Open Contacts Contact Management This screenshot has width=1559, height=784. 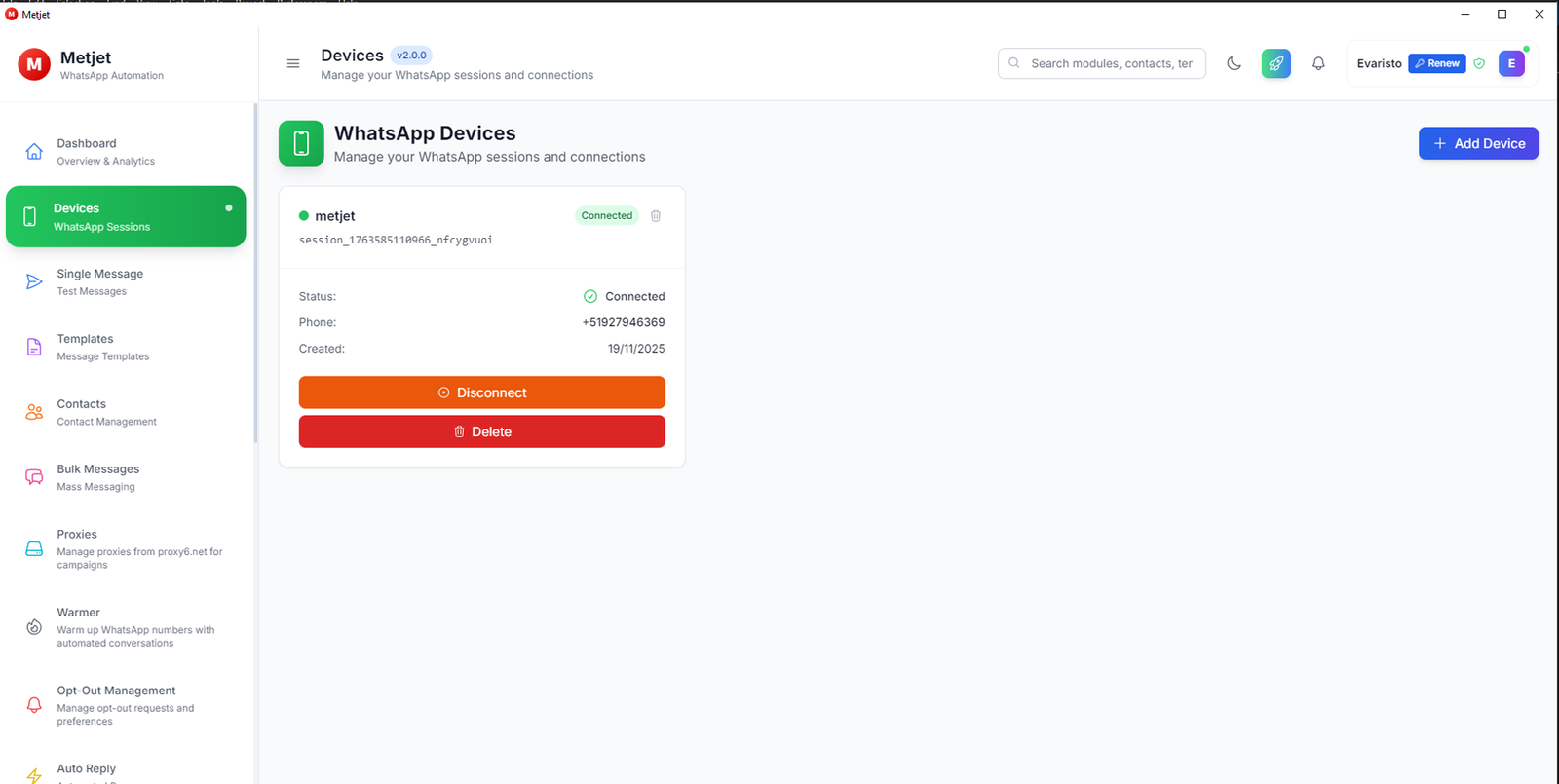[x=126, y=412]
